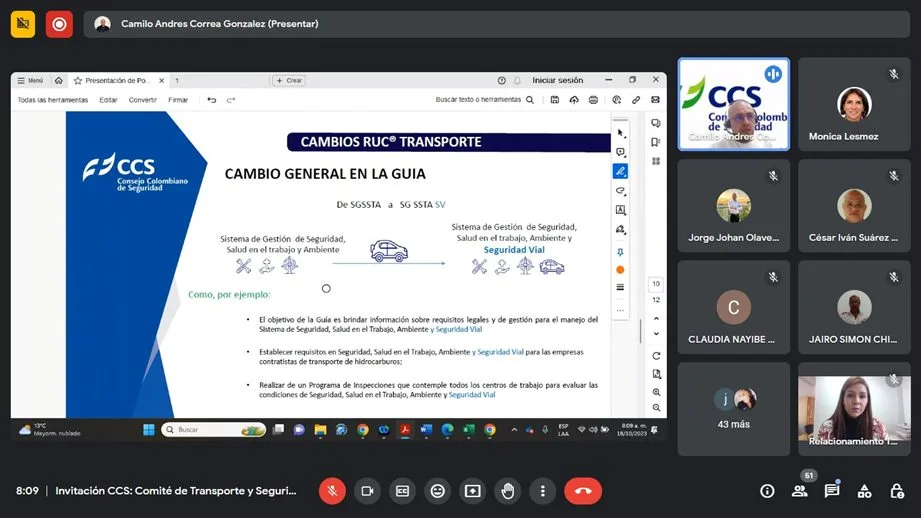The height and width of the screenshot is (518, 921).
Task: Select the freehand lasso draw tool
Action: tap(621, 191)
